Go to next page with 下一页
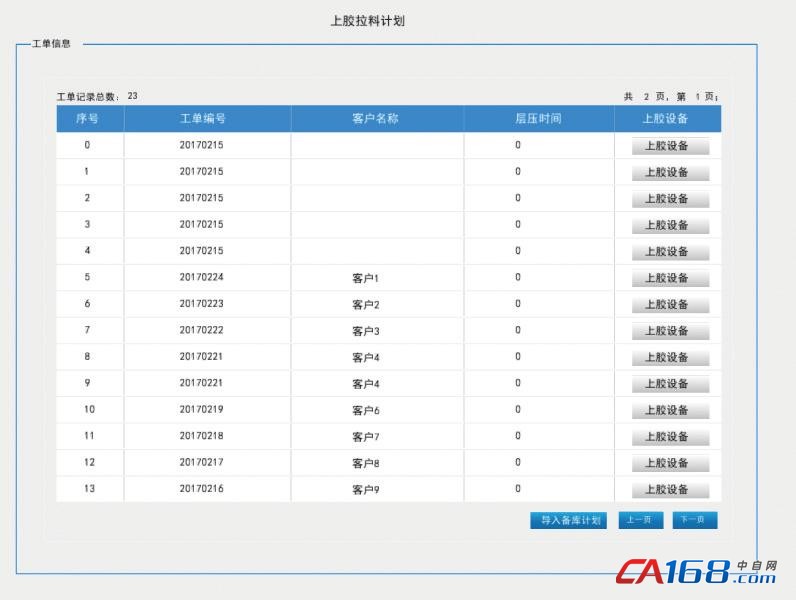Image resolution: width=796 pixels, height=600 pixels. tap(694, 520)
